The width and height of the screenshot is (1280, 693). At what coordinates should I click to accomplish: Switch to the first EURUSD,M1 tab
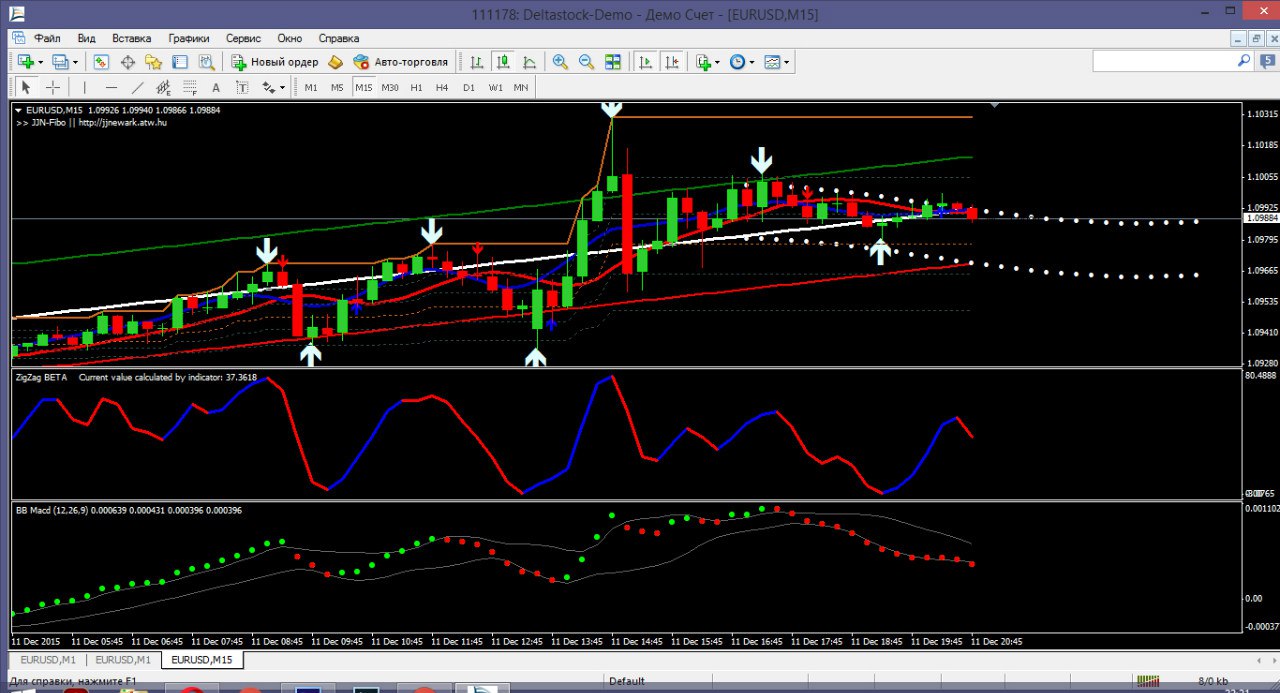(x=47, y=660)
